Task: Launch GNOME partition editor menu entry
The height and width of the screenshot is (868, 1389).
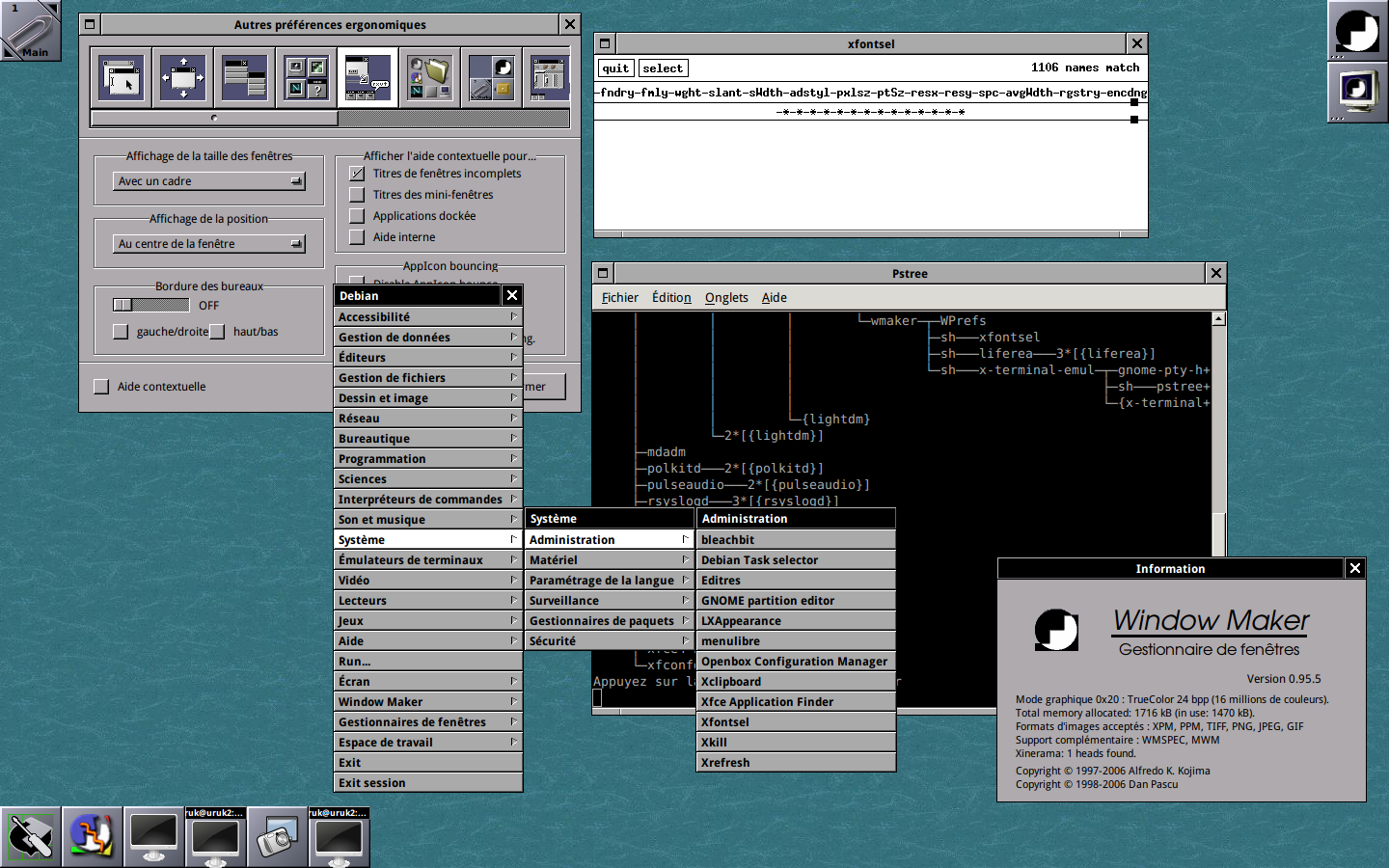Action: click(x=797, y=600)
